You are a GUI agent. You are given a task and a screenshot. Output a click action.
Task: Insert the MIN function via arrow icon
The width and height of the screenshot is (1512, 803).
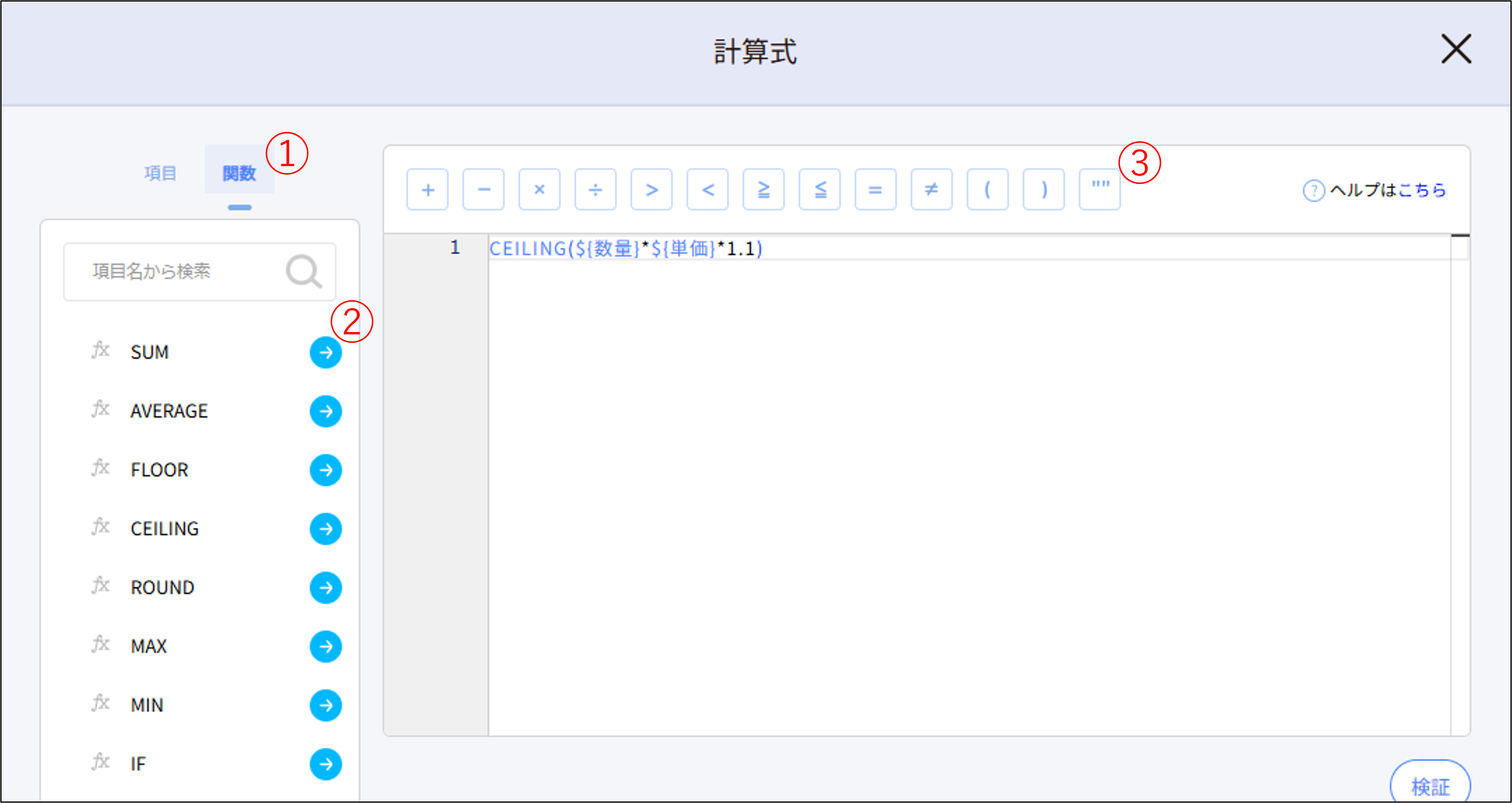[x=325, y=705]
